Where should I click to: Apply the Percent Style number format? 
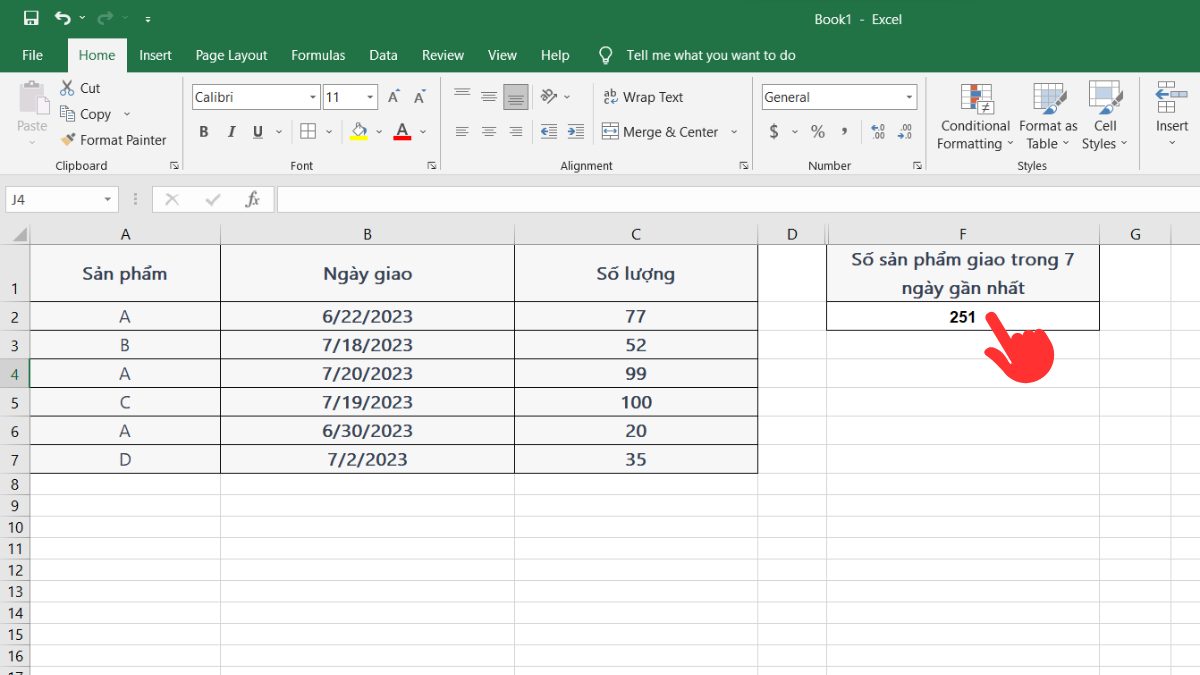click(817, 131)
